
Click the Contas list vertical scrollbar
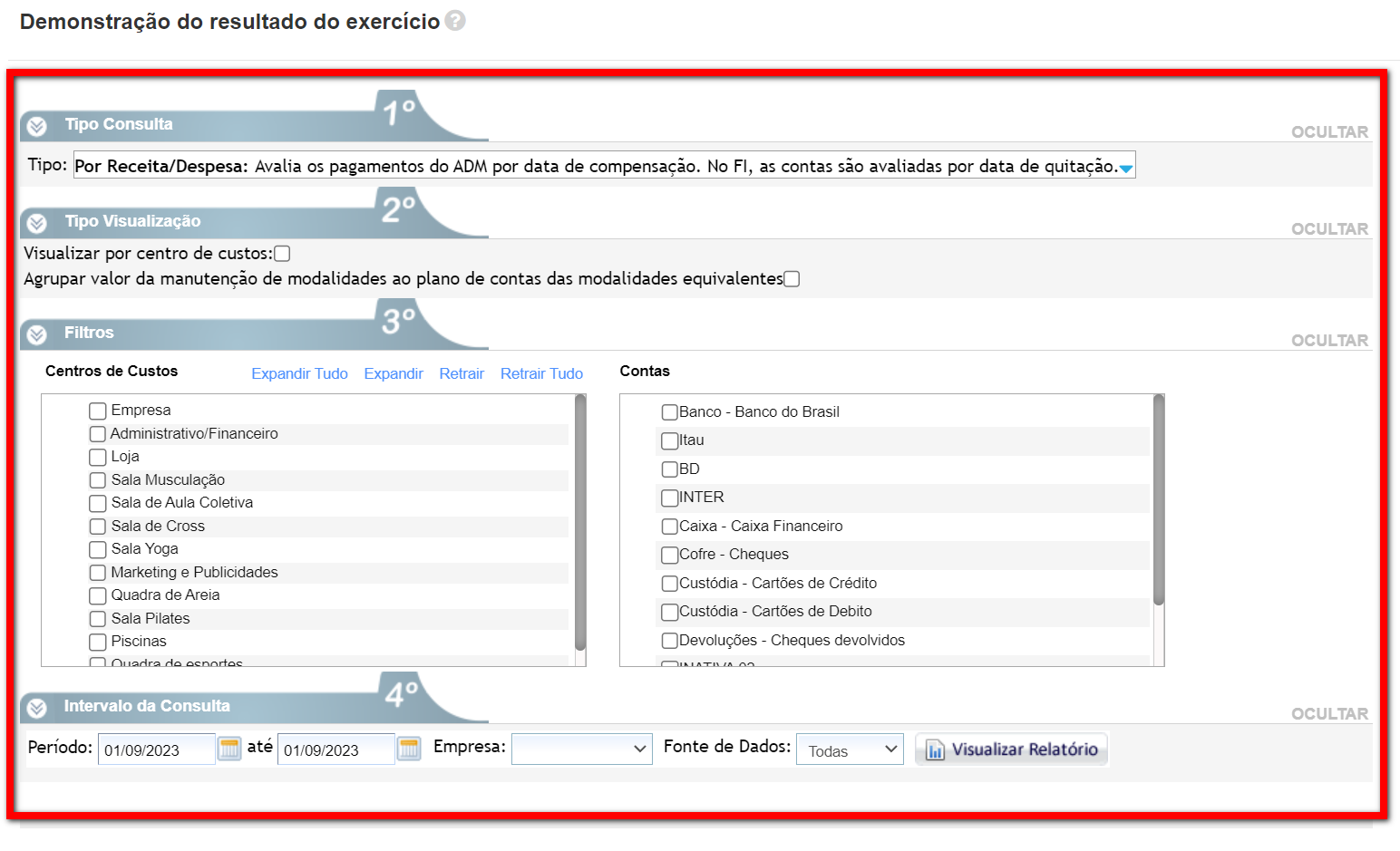[1158, 500]
